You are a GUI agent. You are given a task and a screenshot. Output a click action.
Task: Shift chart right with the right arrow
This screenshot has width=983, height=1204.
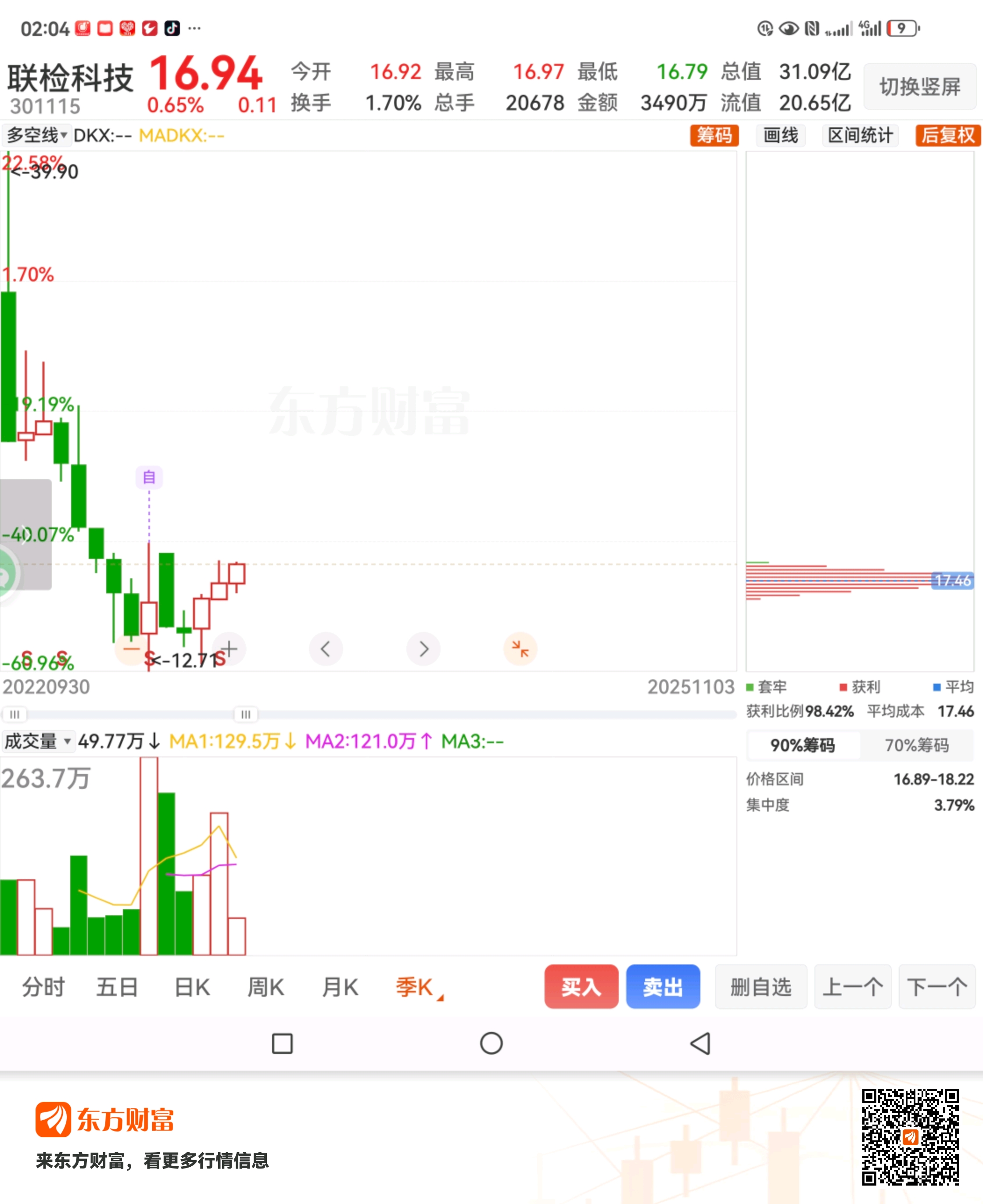coord(423,649)
